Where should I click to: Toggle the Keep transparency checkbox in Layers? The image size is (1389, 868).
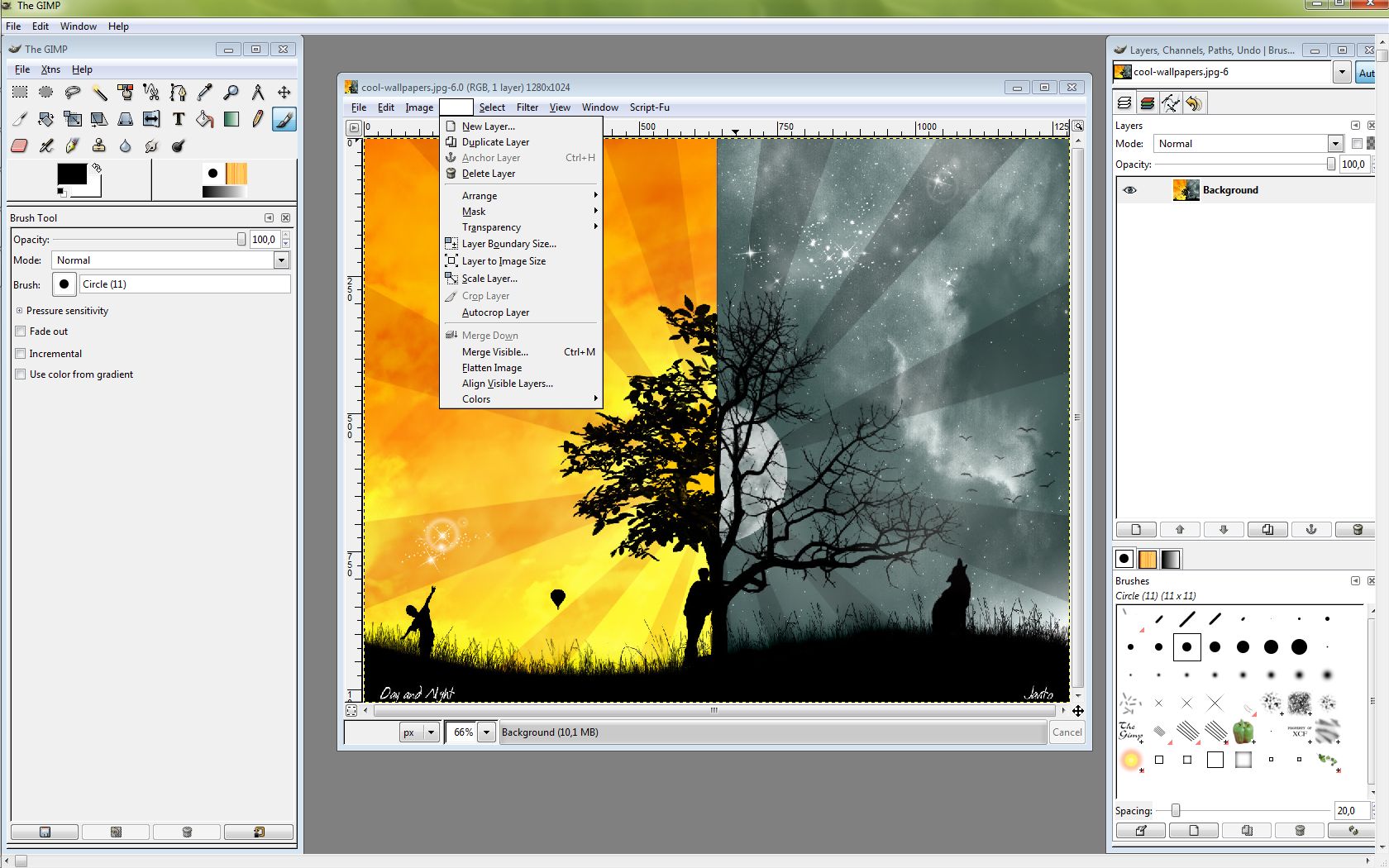[x=1357, y=143]
